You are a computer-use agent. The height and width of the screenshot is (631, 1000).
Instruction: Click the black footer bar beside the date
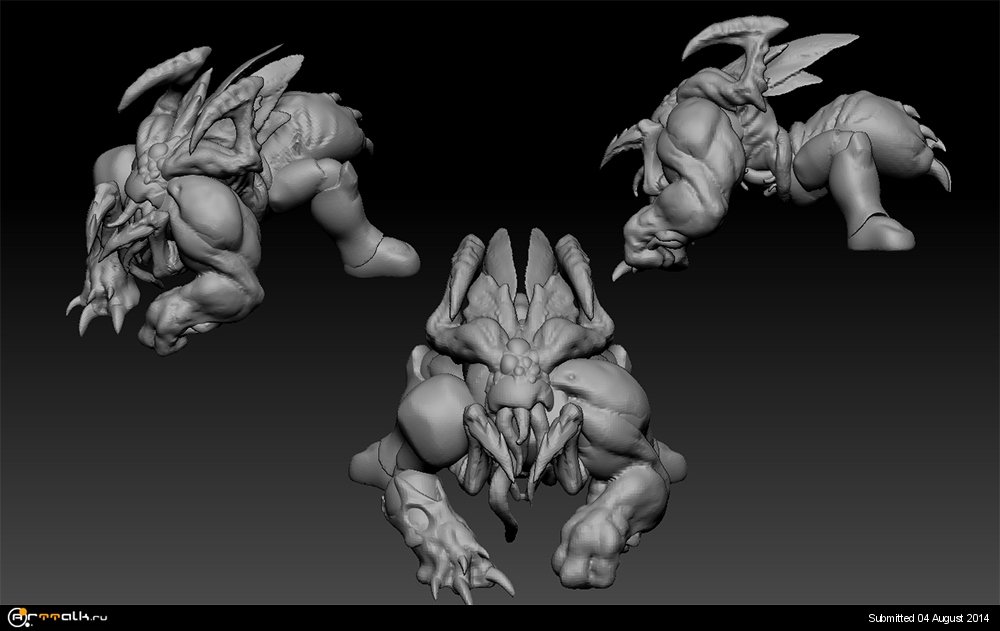500,618
